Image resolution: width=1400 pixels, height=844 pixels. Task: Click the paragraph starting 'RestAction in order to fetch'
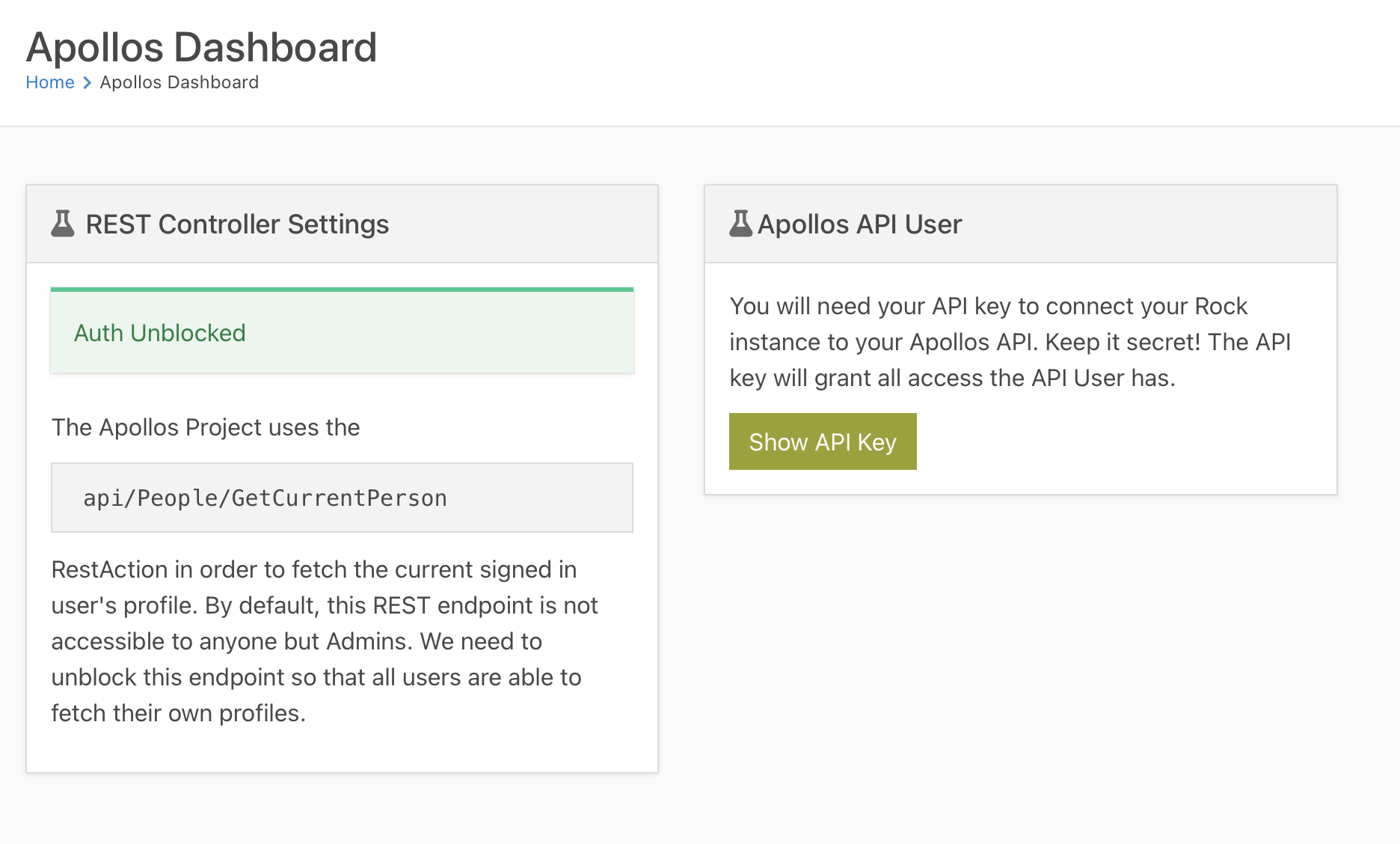coord(325,641)
